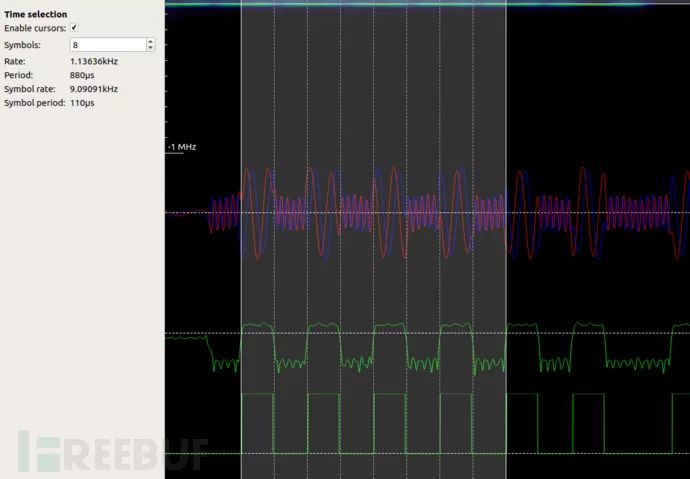Click the Enable cursors label text

tap(34, 29)
